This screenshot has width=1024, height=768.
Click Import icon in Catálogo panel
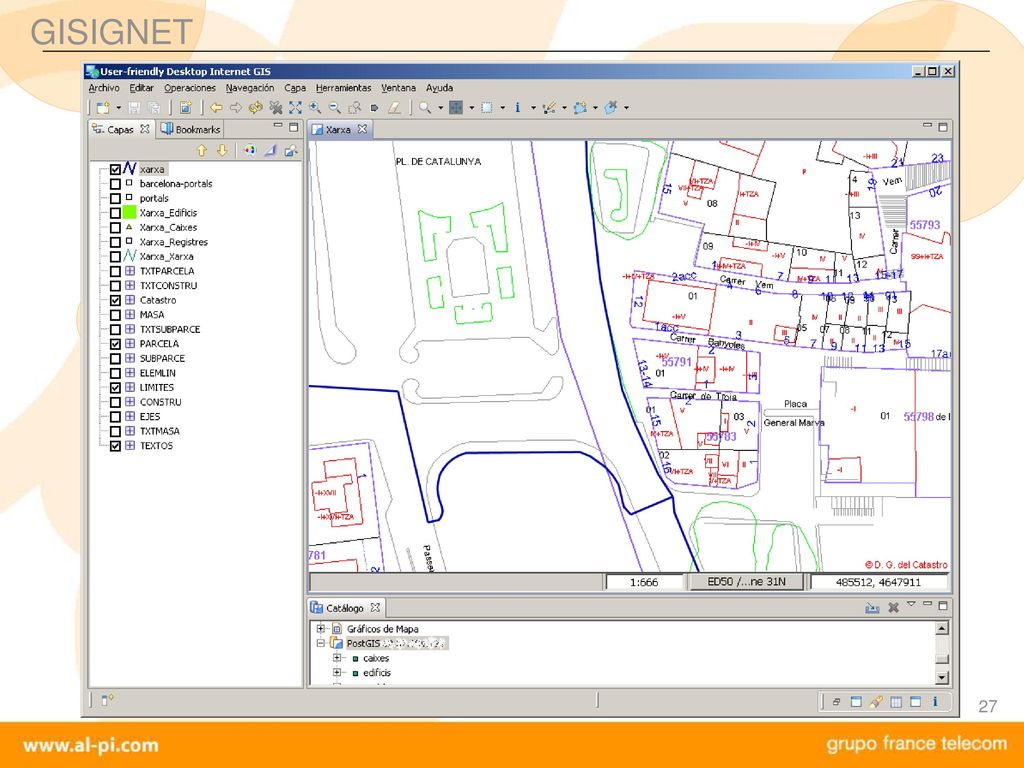(872, 608)
